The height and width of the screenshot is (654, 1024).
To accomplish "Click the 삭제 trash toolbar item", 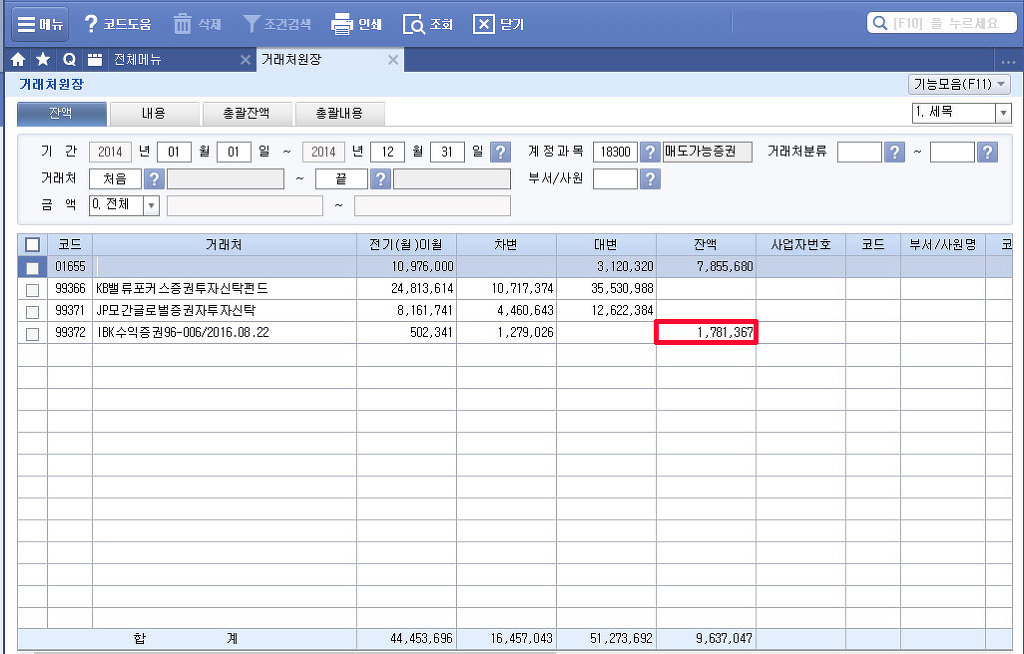I will coord(197,24).
